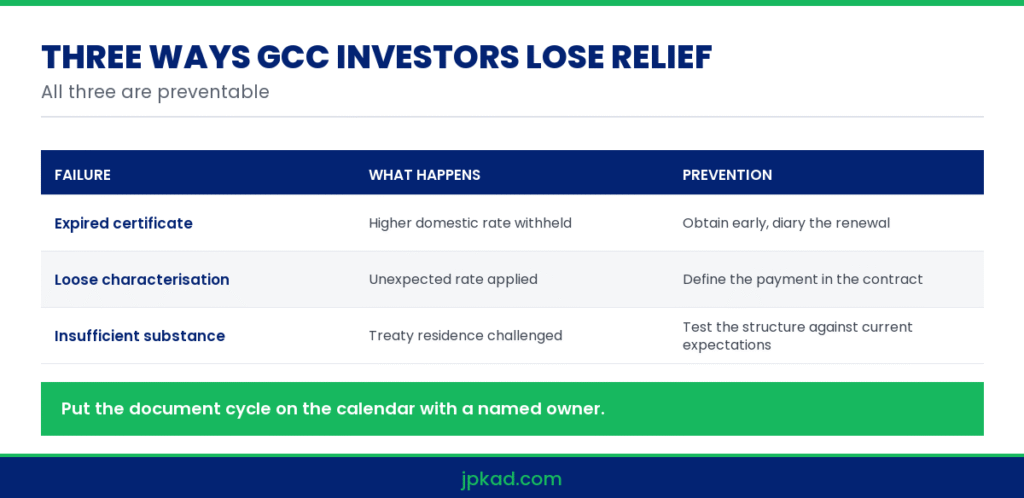The width and height of the screenshot is (1024, 498).
Task: Click the Expired certificate row label
Action: (123, 223)
